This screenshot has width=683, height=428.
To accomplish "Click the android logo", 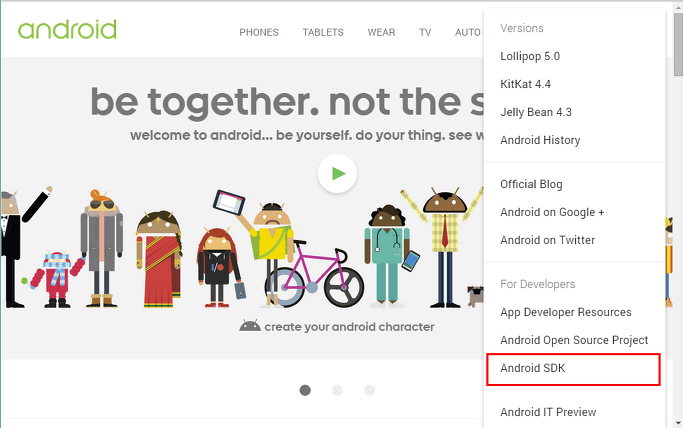I will pos(67,30).
